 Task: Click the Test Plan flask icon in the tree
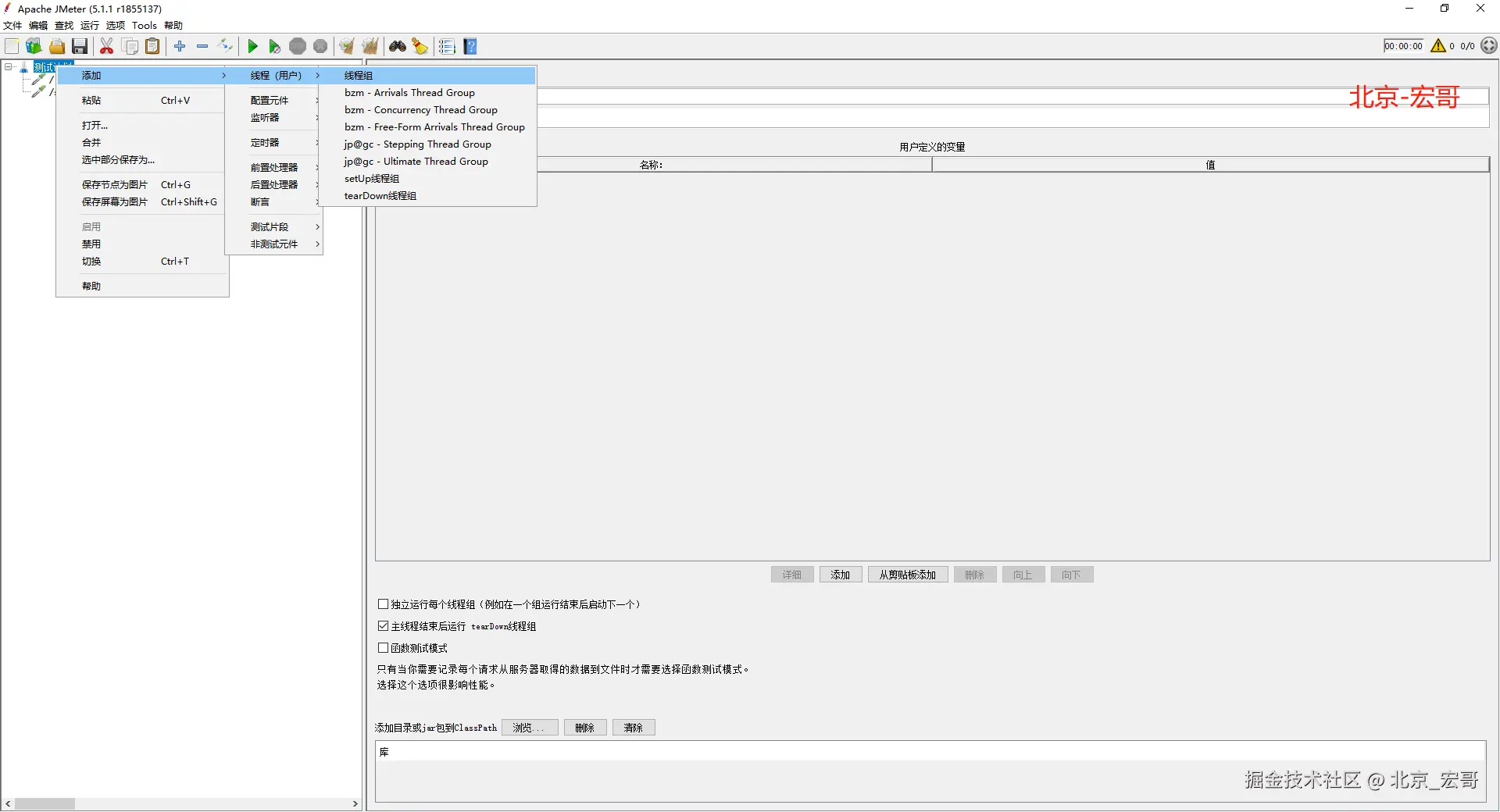(x=24, y=68)
